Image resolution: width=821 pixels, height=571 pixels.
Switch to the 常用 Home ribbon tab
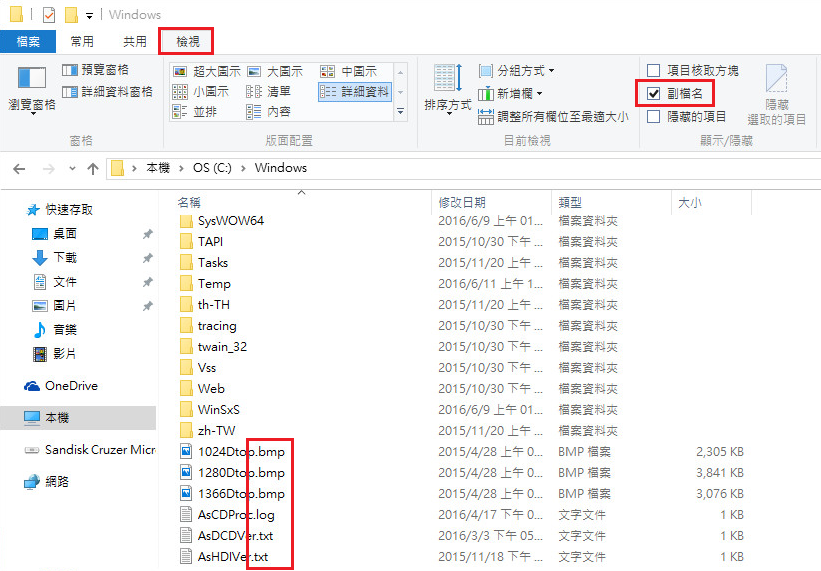pyautogui.click(x=82, y=41)
